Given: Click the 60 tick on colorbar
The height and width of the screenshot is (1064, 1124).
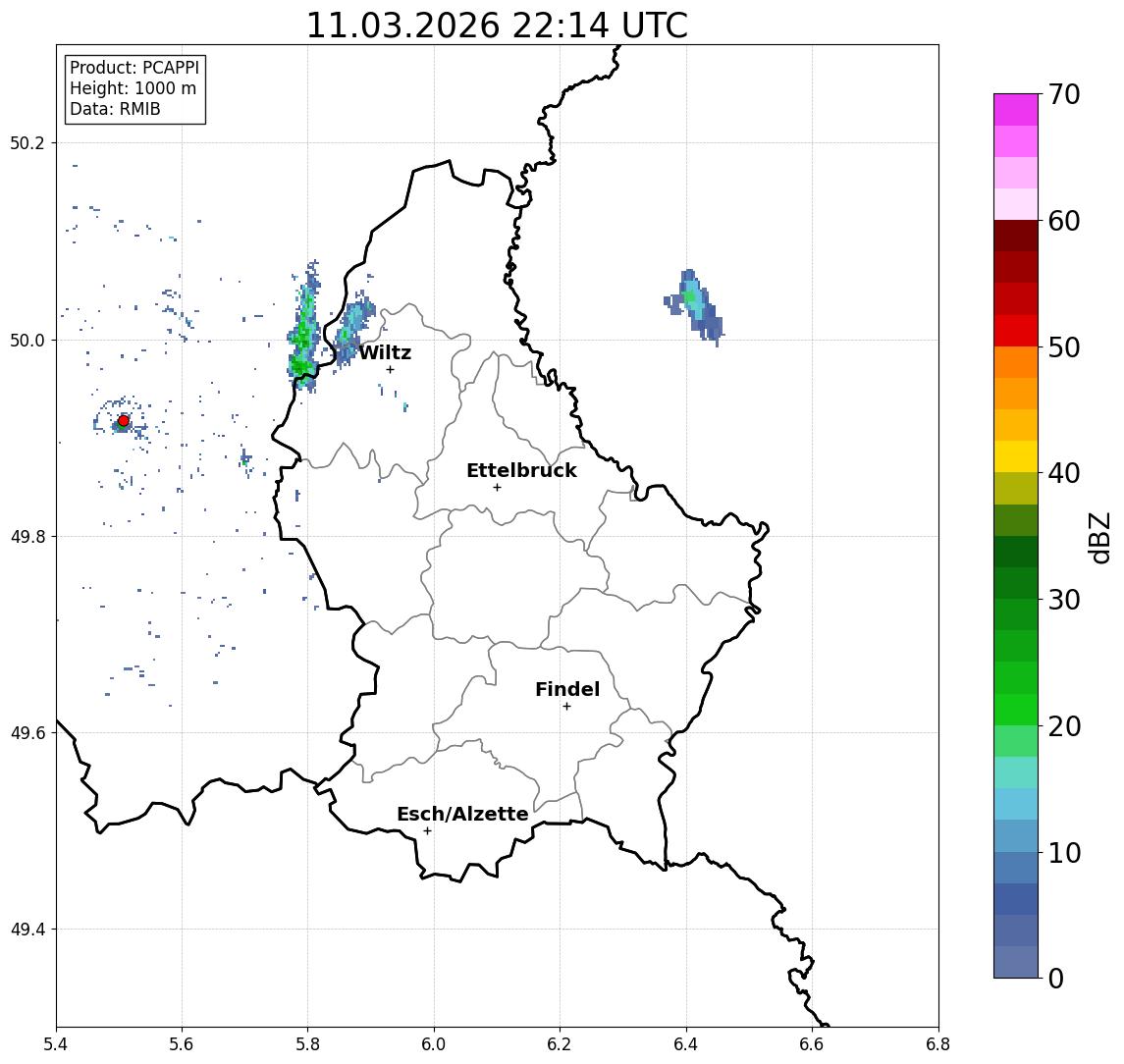Looking at the screenshot, I should click(x=1064, y=222).
